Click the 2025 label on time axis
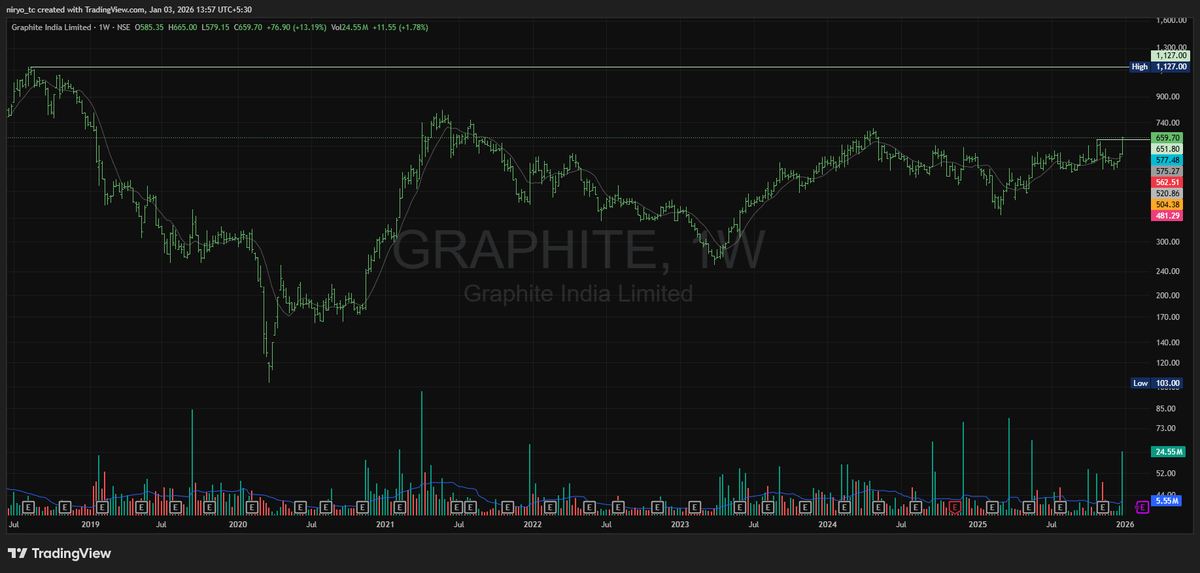The width and height of the screenshot is (1200, 573). pos(976,523)
